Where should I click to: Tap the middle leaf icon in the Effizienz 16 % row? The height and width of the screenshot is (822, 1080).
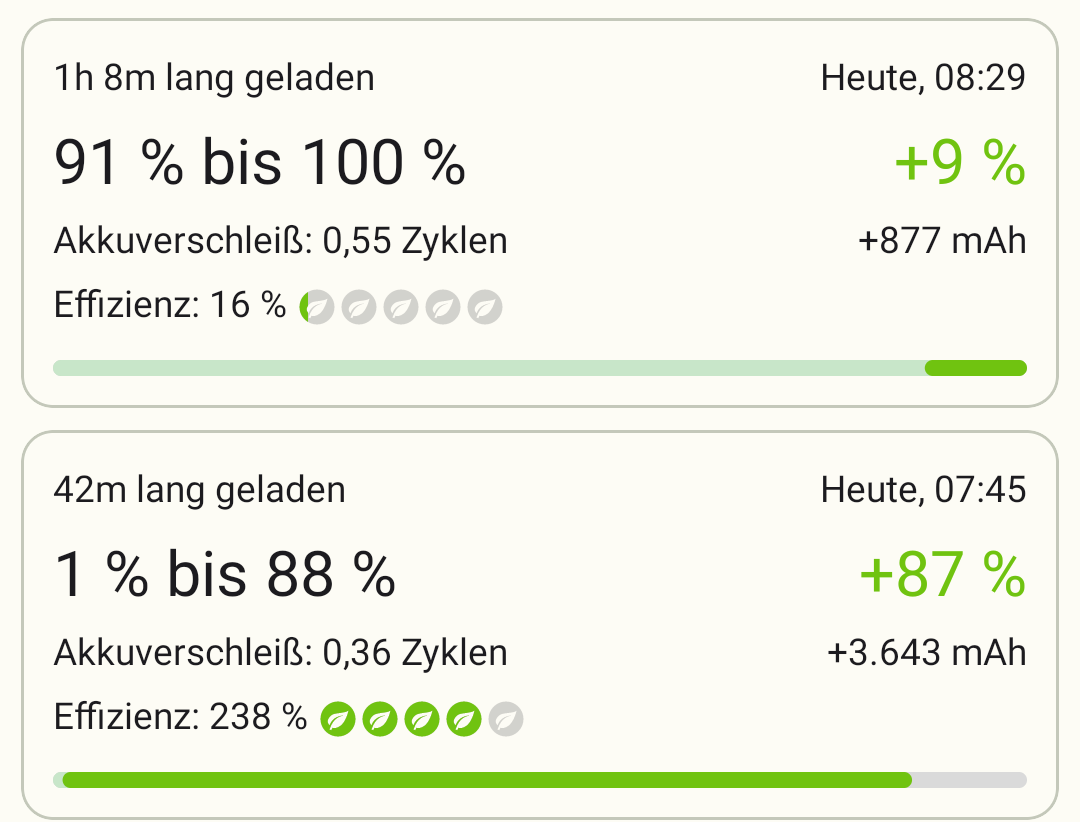tap(401, 307)
